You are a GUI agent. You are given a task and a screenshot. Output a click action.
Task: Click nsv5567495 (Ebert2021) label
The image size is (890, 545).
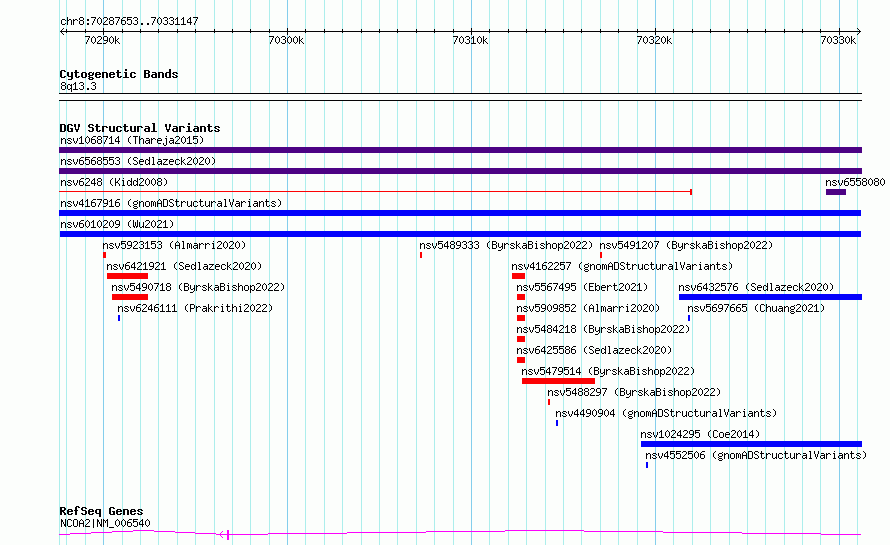pos(582,287)
